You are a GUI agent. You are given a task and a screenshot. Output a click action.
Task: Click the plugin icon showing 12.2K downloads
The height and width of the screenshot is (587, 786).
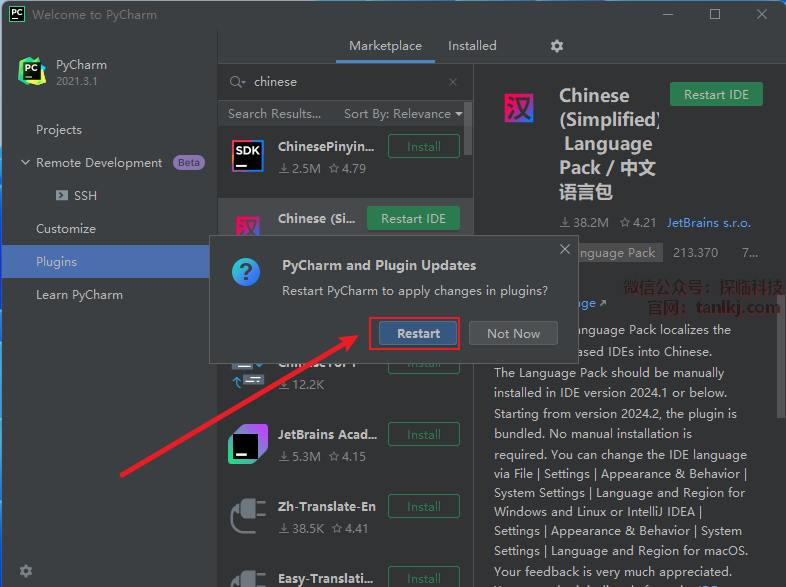coord(248,377)
